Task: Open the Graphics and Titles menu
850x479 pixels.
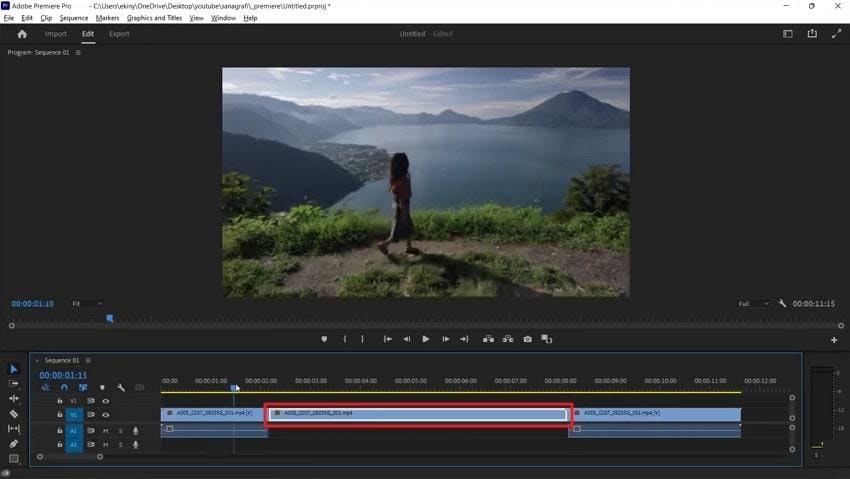Action: point(154,18)
